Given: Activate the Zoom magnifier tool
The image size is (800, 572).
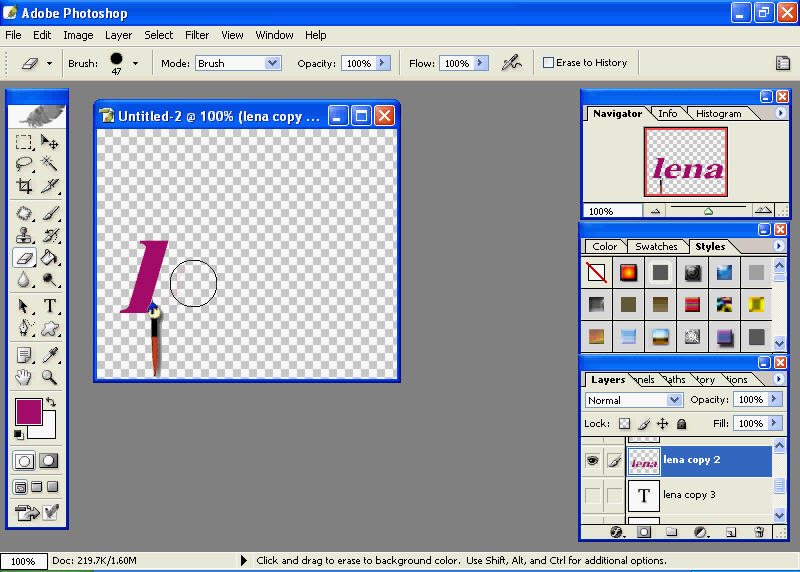Looking at the screenshot, I should click(49, 377).
